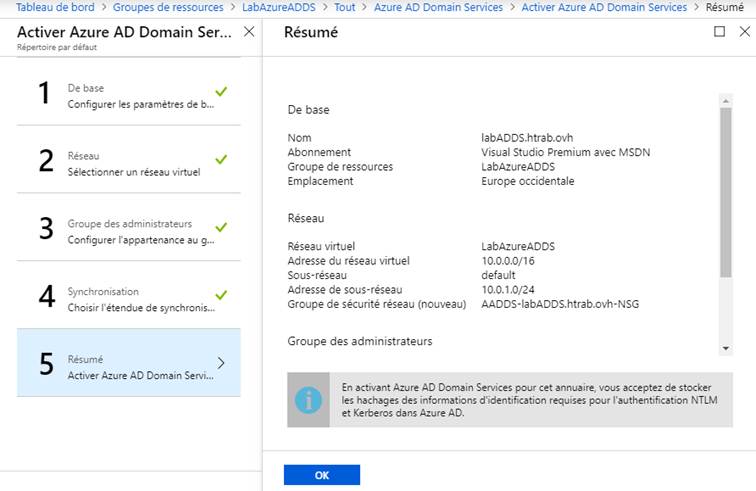Select step 5 Résumé
This screenshot has height=491, width=756.
point(129,363)
